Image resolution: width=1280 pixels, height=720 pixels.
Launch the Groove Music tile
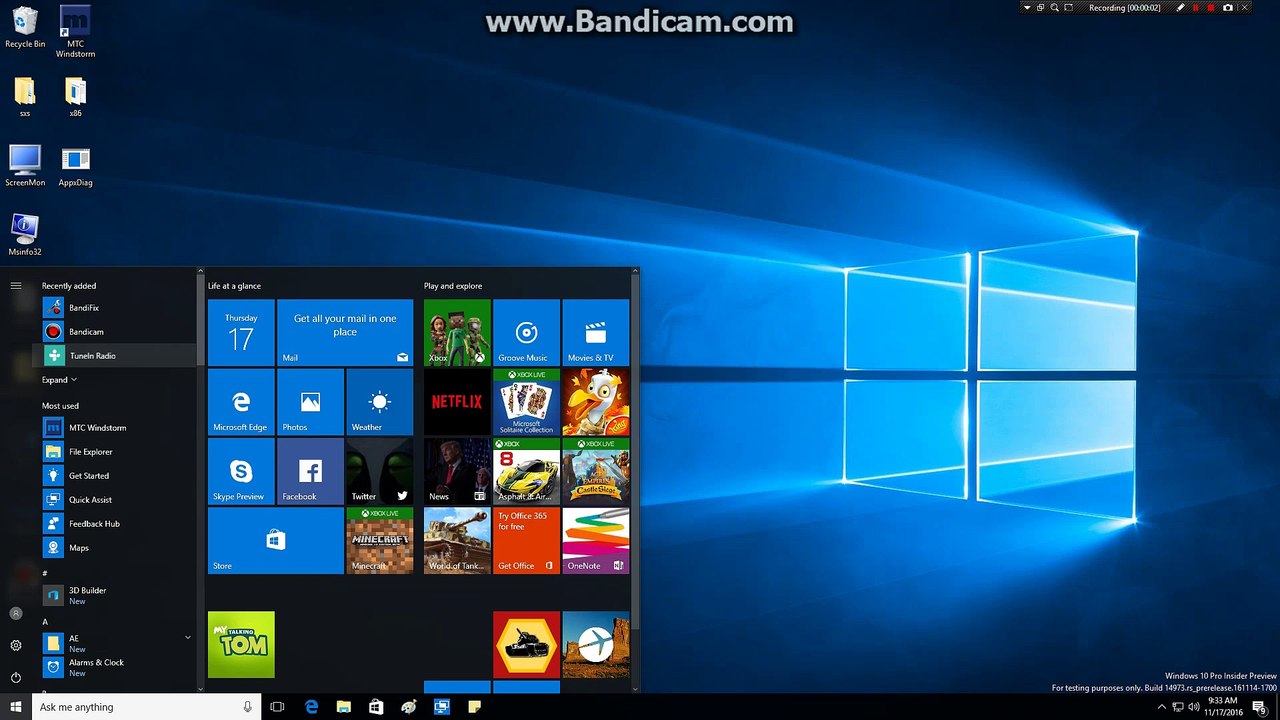[526, 333]
